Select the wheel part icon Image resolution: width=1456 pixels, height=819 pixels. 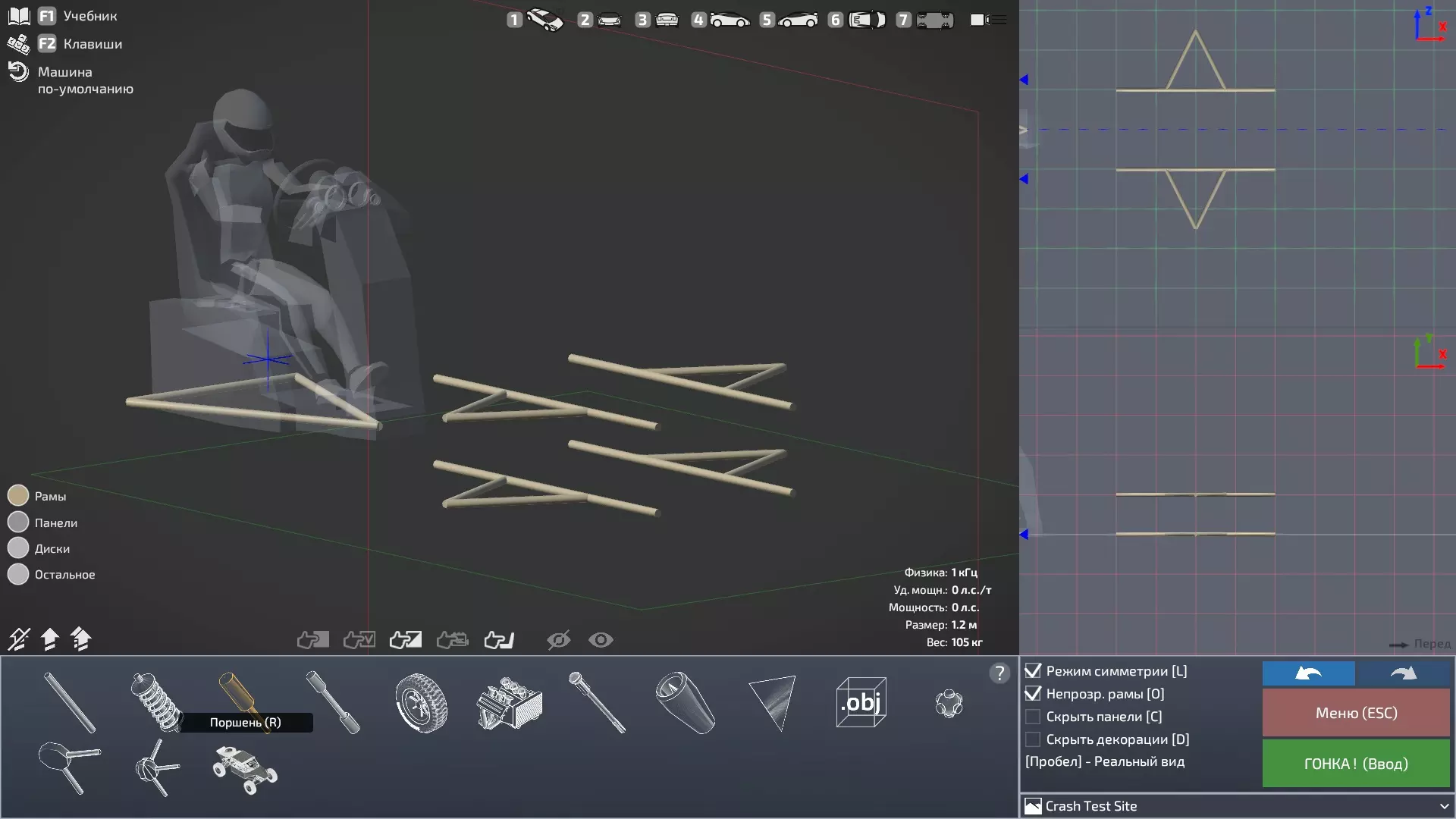(x=421, y=703)
